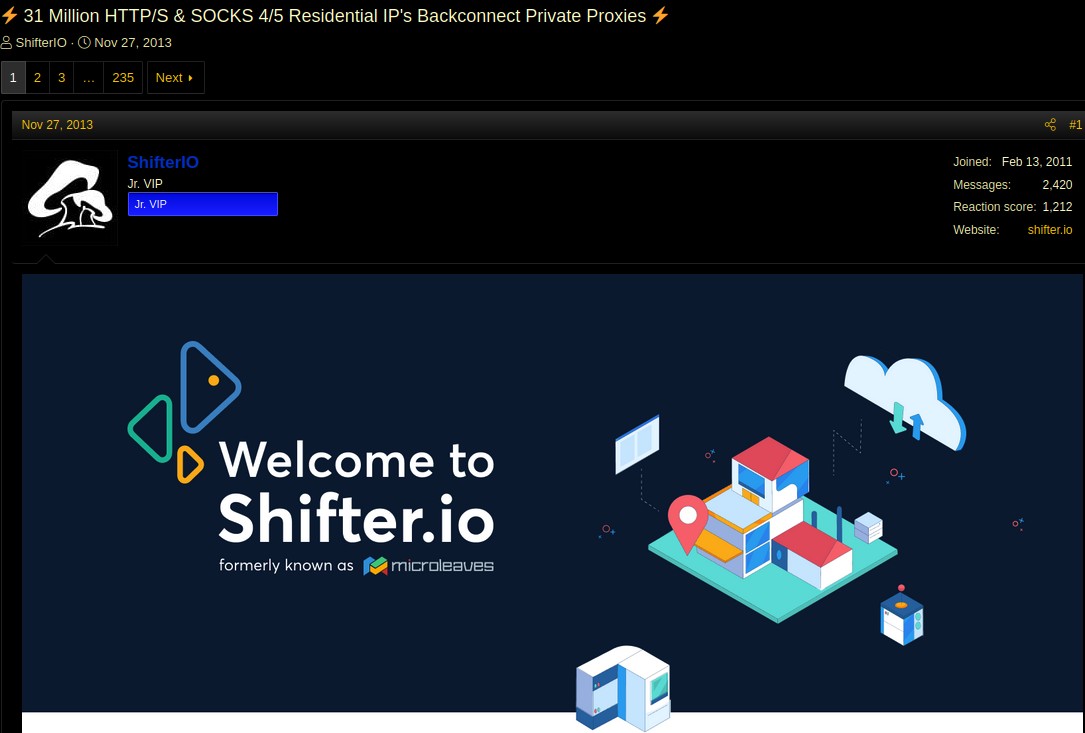Go to the Next page

tap(175, 78)
